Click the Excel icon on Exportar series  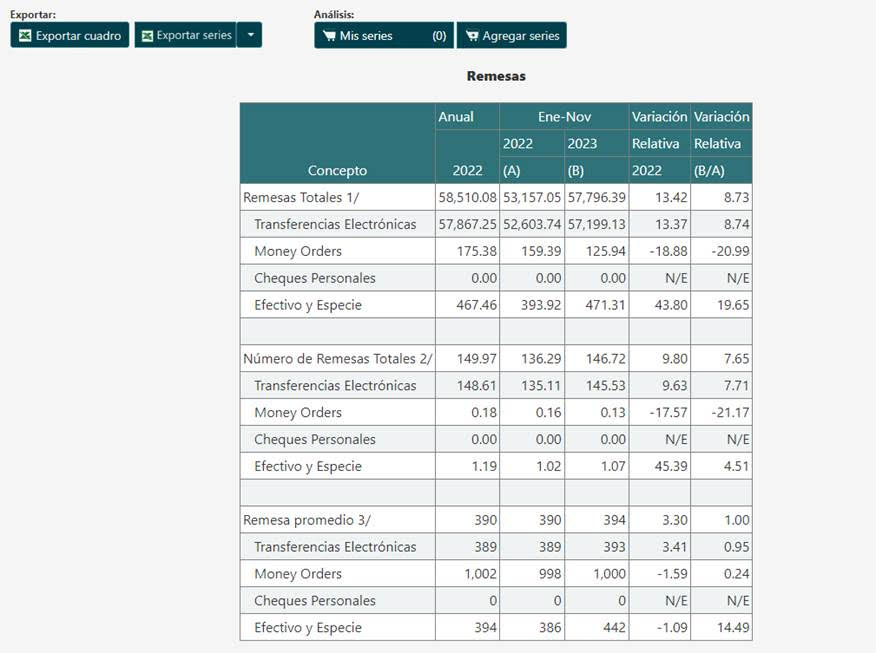[147, 36]
